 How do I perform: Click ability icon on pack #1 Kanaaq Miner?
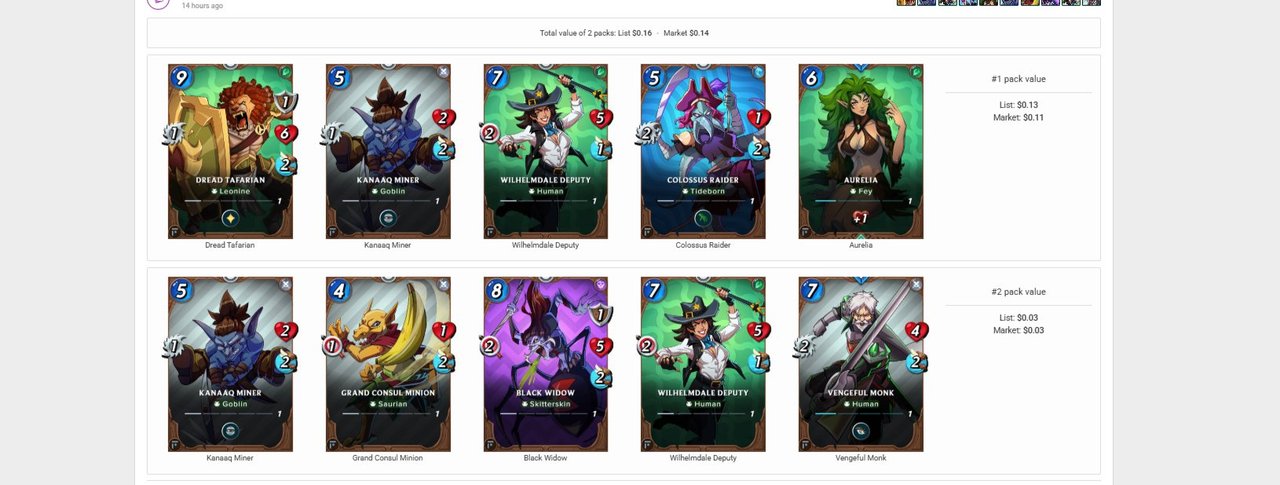click(x=388, y=218)
